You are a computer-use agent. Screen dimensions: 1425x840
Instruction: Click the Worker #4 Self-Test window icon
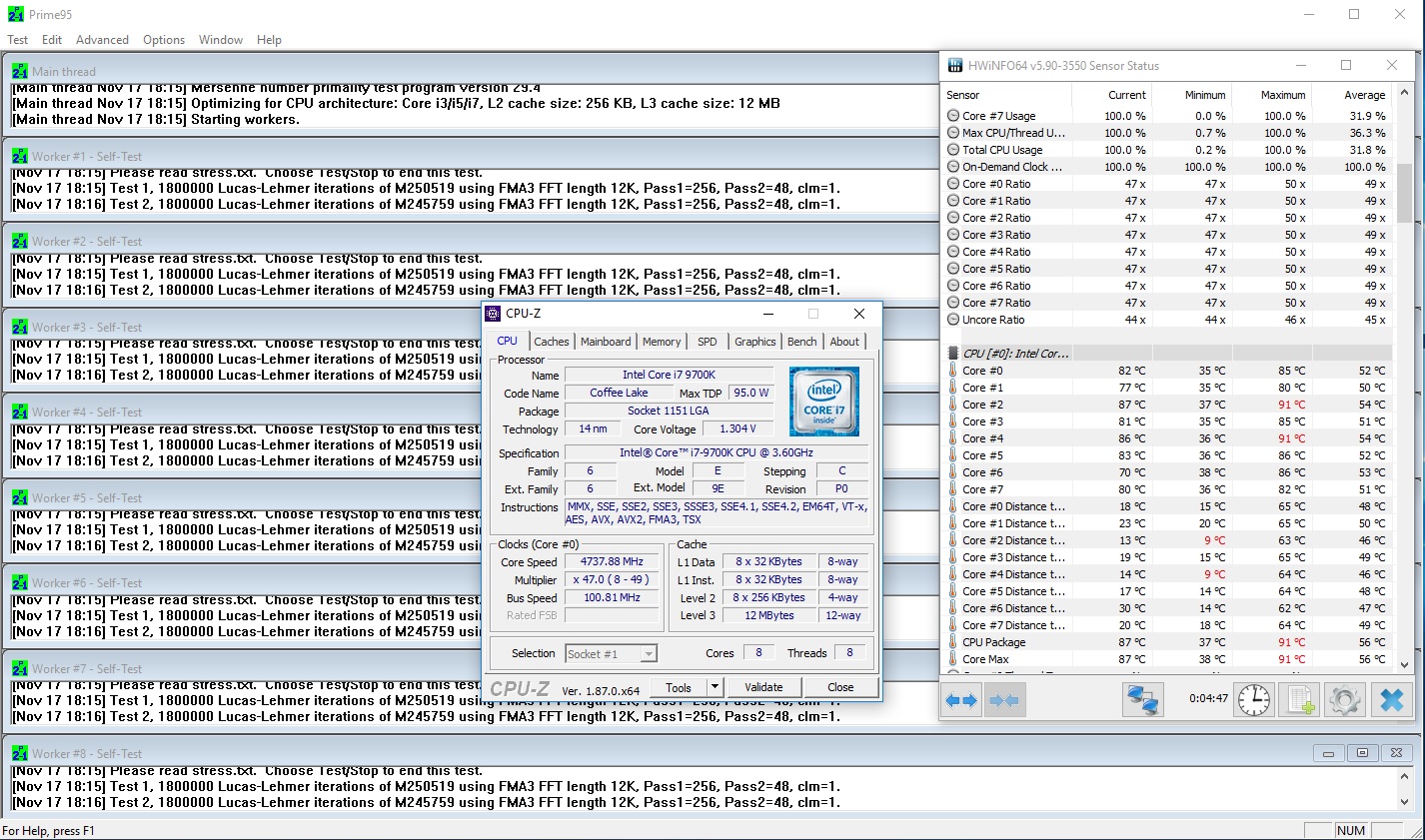(x=20, y=412)
